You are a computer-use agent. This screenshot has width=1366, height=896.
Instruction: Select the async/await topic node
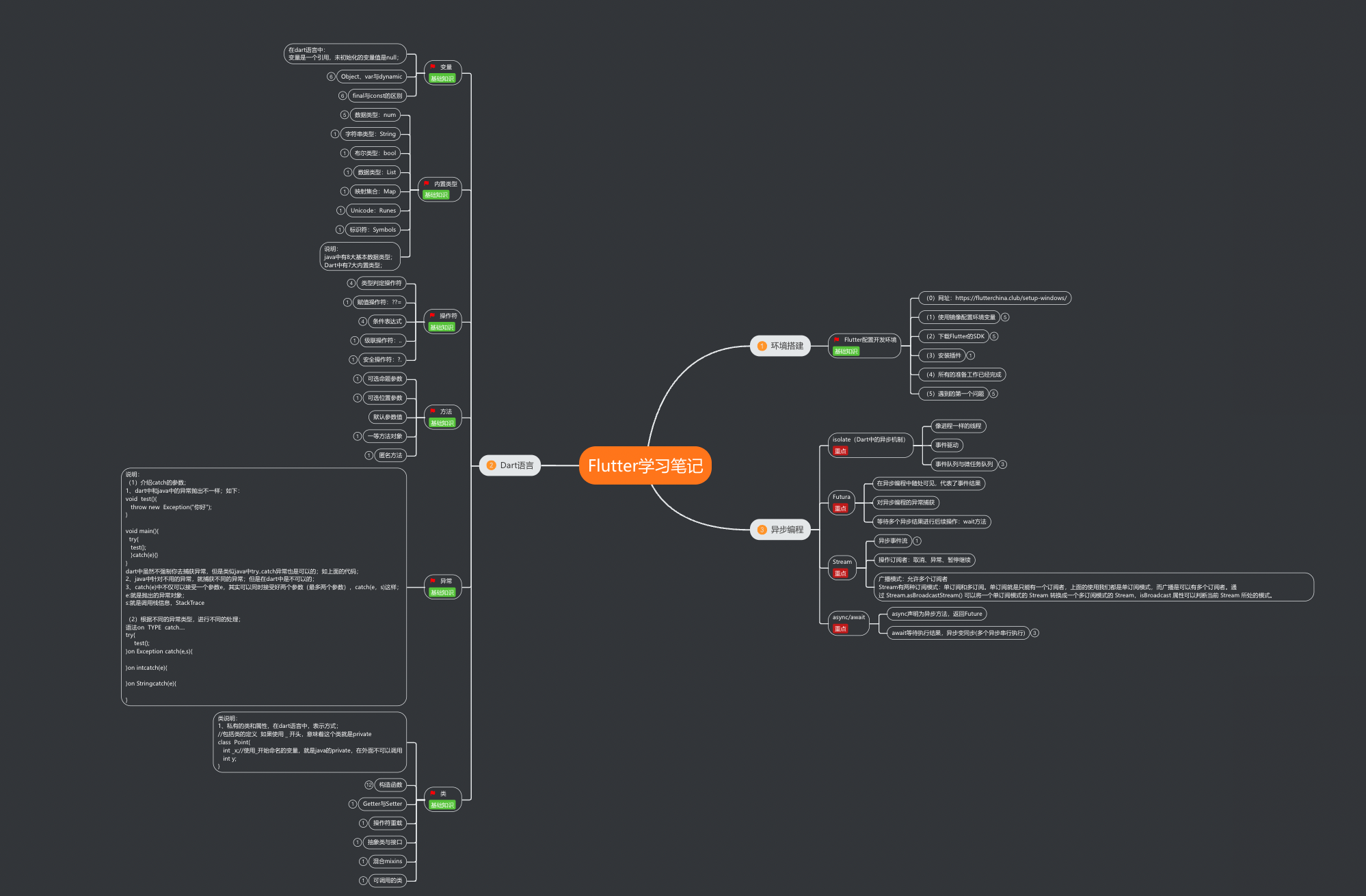click(x=848, y=617)
